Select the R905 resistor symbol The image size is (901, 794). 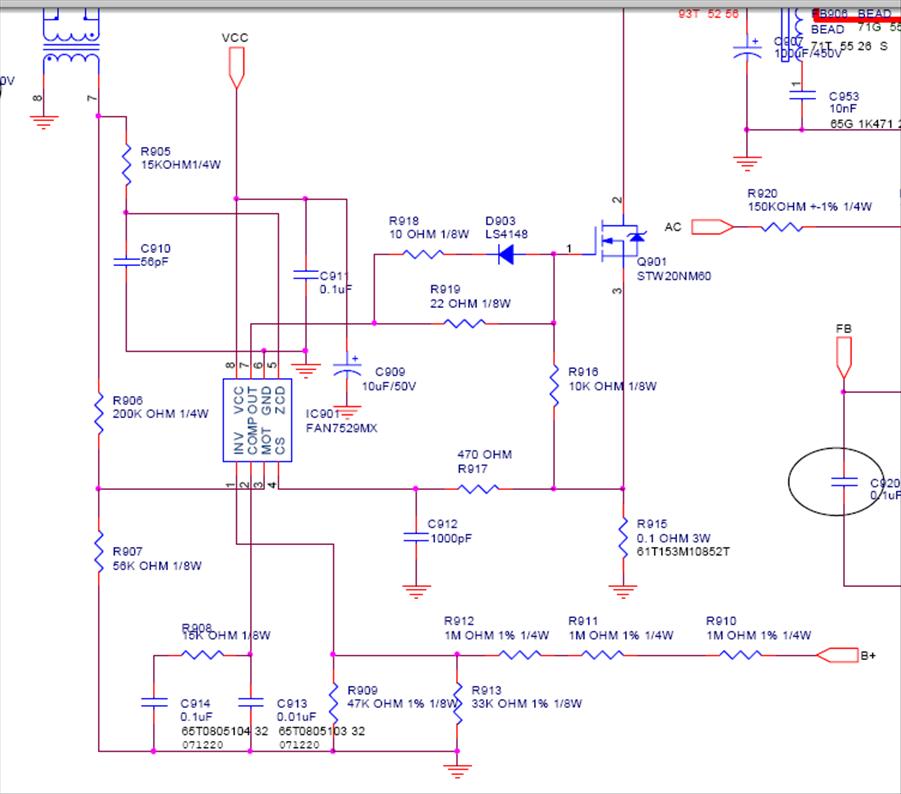(126, 165)
